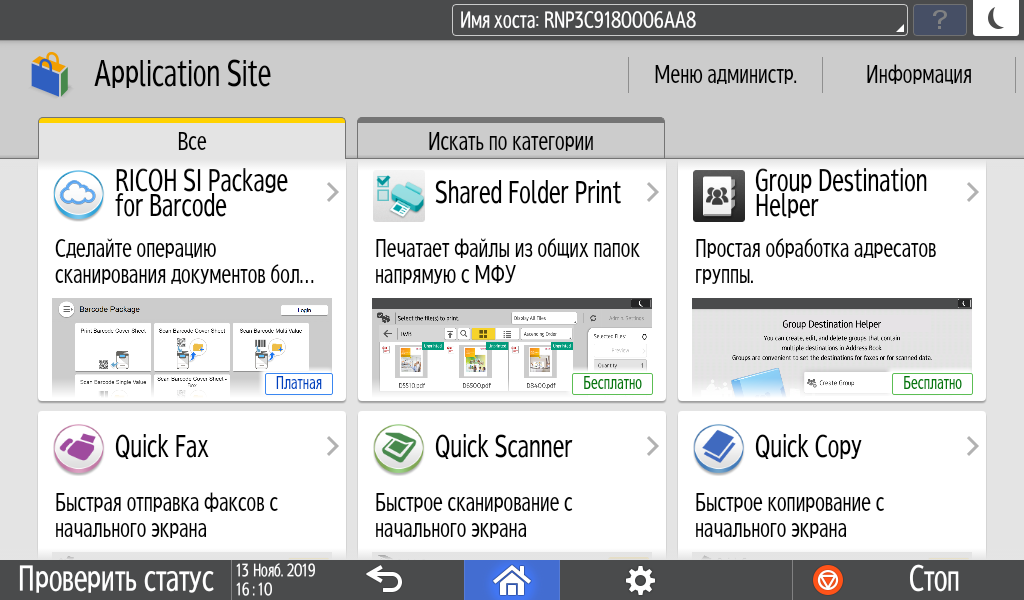
Task: Click the Application Site shopping bag icon
Action: pyautogui.click(x=50, y=74)
